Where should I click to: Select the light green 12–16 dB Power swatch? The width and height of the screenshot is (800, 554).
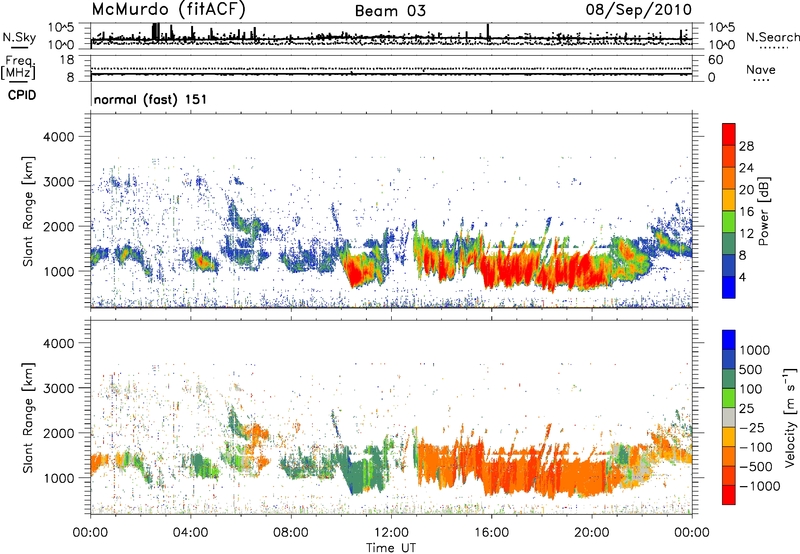pyautogui.click(x=729, y=222)
